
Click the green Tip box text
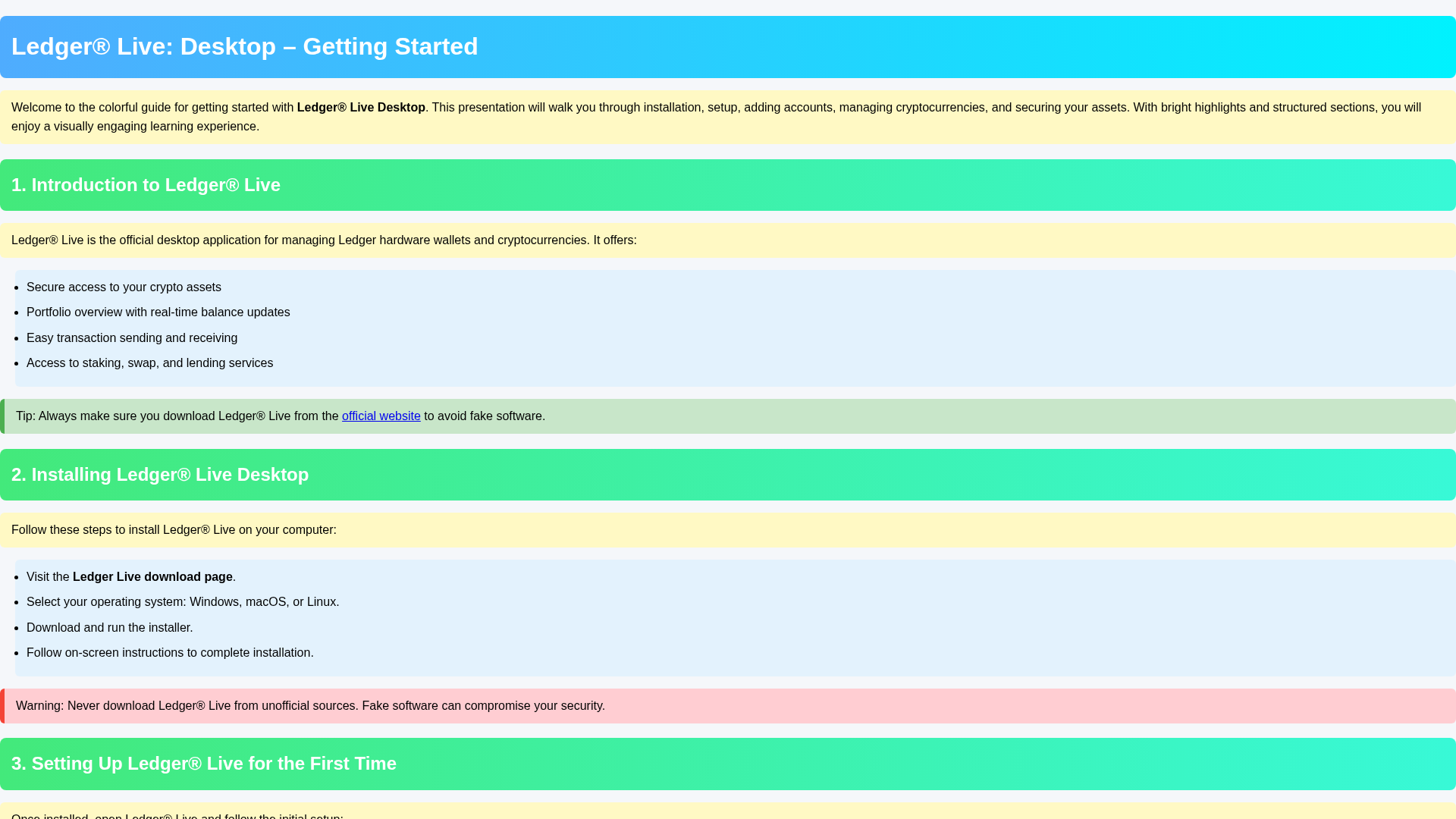pos(281,416)
